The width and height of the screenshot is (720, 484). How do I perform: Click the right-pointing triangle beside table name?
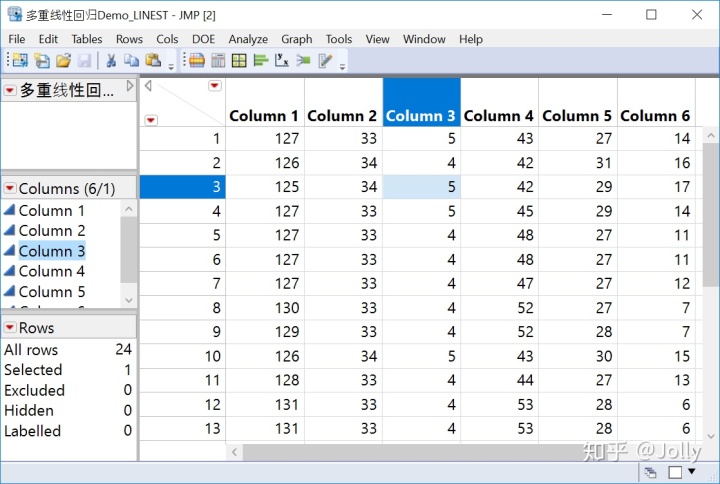[130, 86]
